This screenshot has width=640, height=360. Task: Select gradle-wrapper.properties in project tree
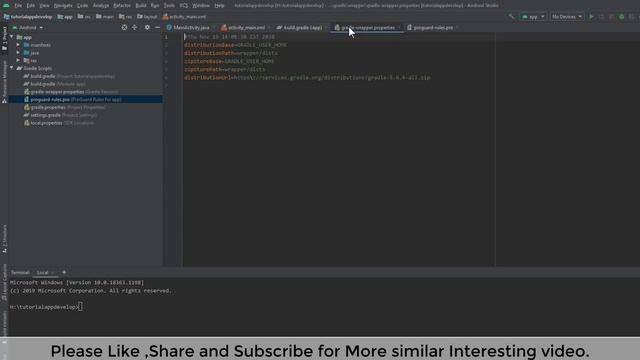(x=71, y=92)
